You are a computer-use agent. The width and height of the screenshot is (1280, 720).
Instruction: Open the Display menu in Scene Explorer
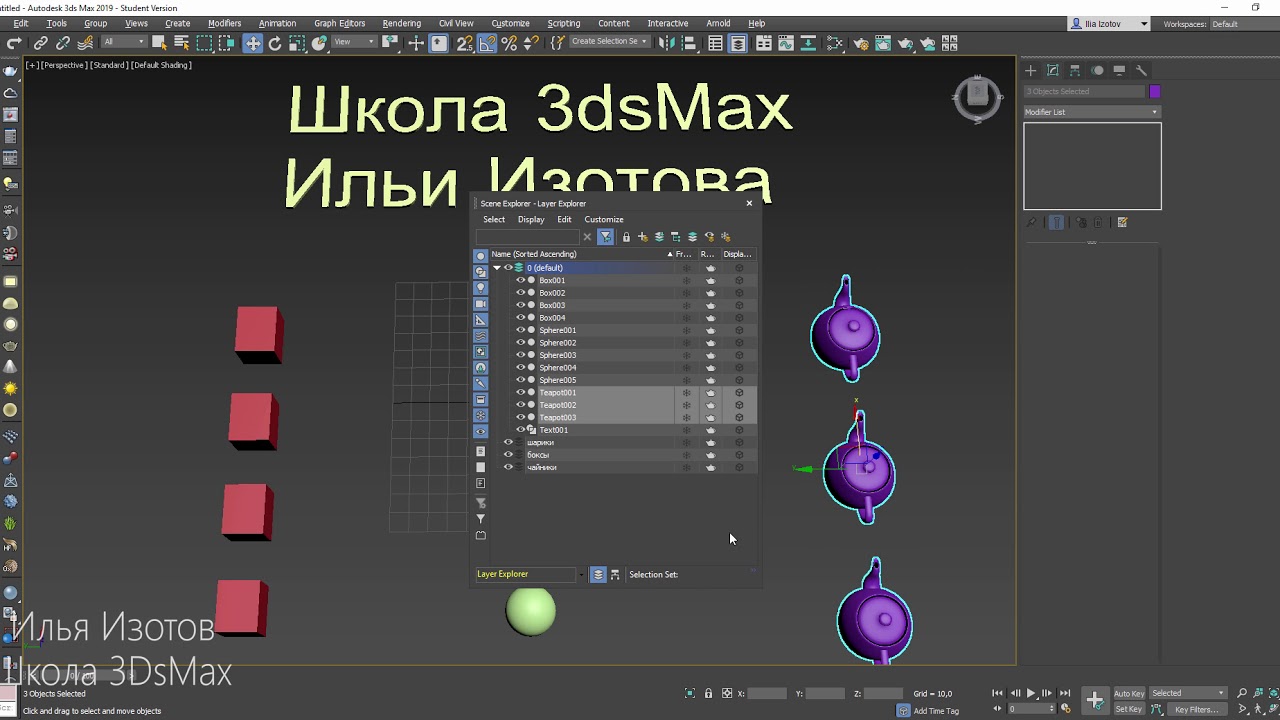coord(531,219)
